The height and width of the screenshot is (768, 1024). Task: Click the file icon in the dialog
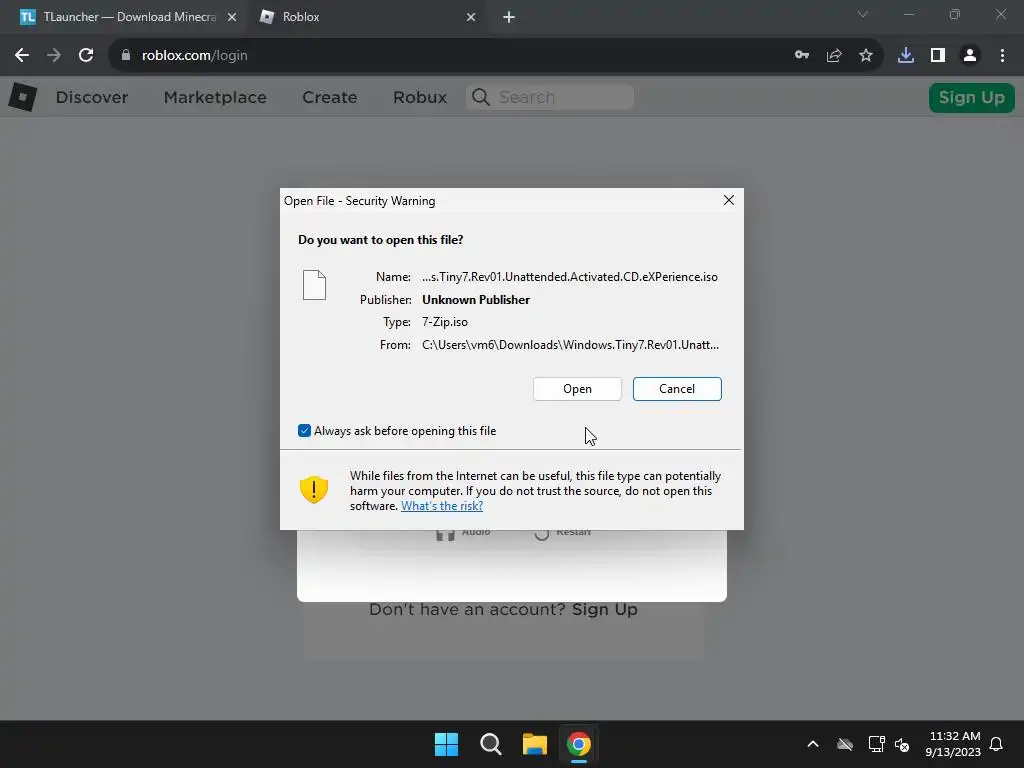314,285
